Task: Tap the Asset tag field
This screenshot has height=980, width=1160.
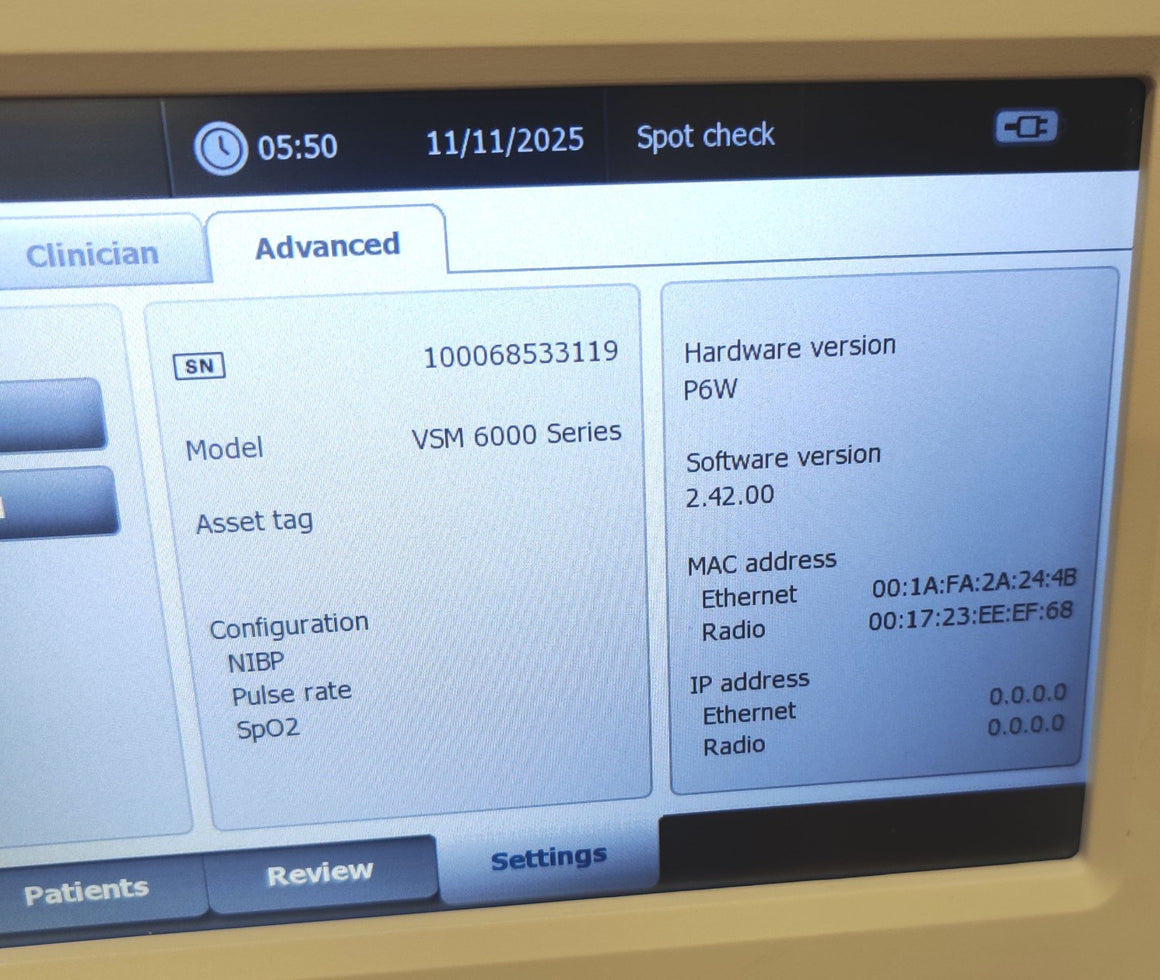Action: point(254,522)
